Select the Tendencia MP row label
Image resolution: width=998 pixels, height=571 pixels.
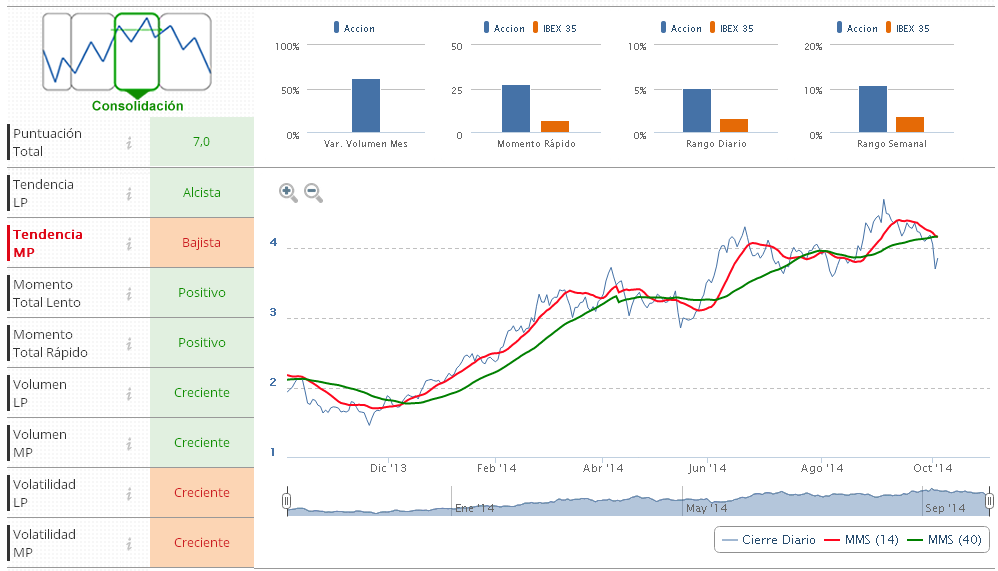coord(48,243)
